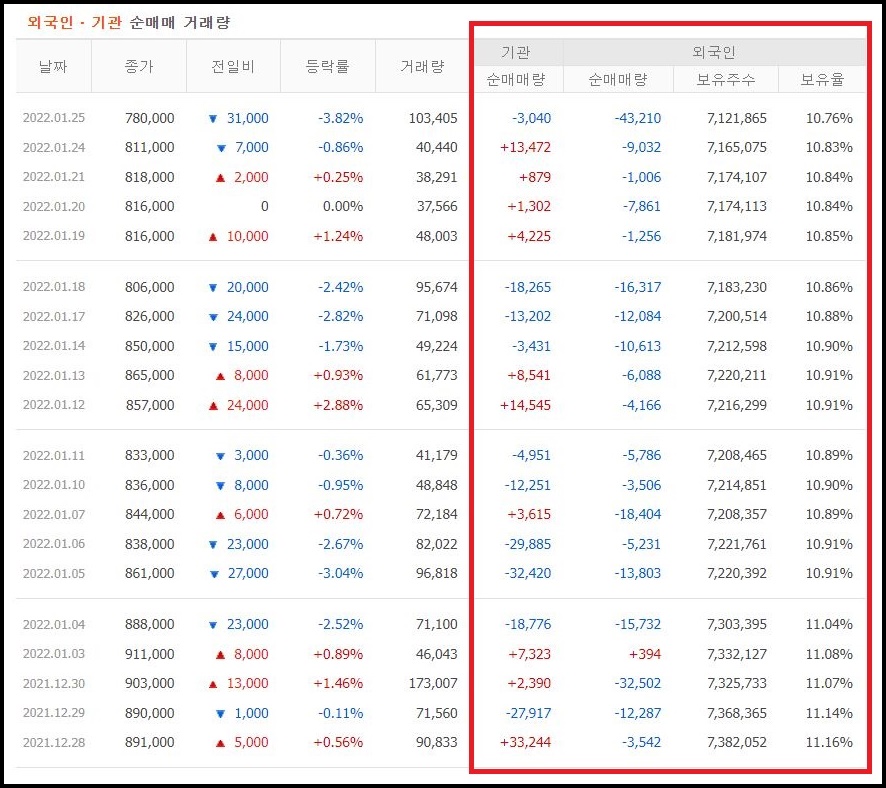Image resolution: width=886 pixels, height=788 pixels.
Task: Click closing price 911,000
Action: [x=149, y=654]
